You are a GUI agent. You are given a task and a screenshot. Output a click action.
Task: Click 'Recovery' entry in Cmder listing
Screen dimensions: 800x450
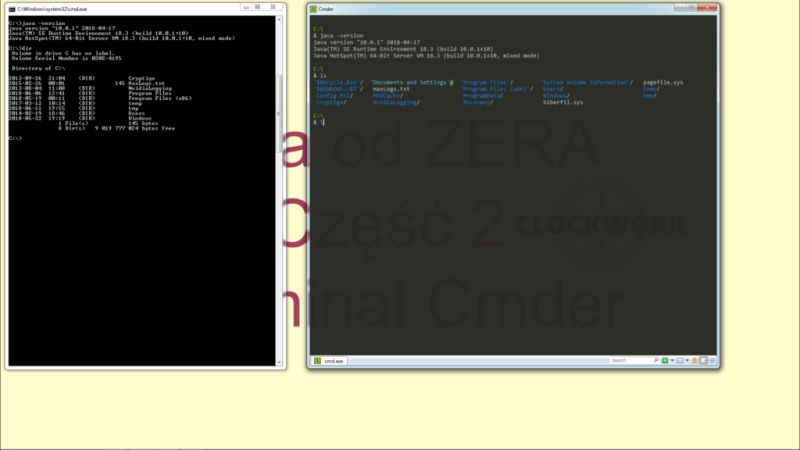coord(478,102)
